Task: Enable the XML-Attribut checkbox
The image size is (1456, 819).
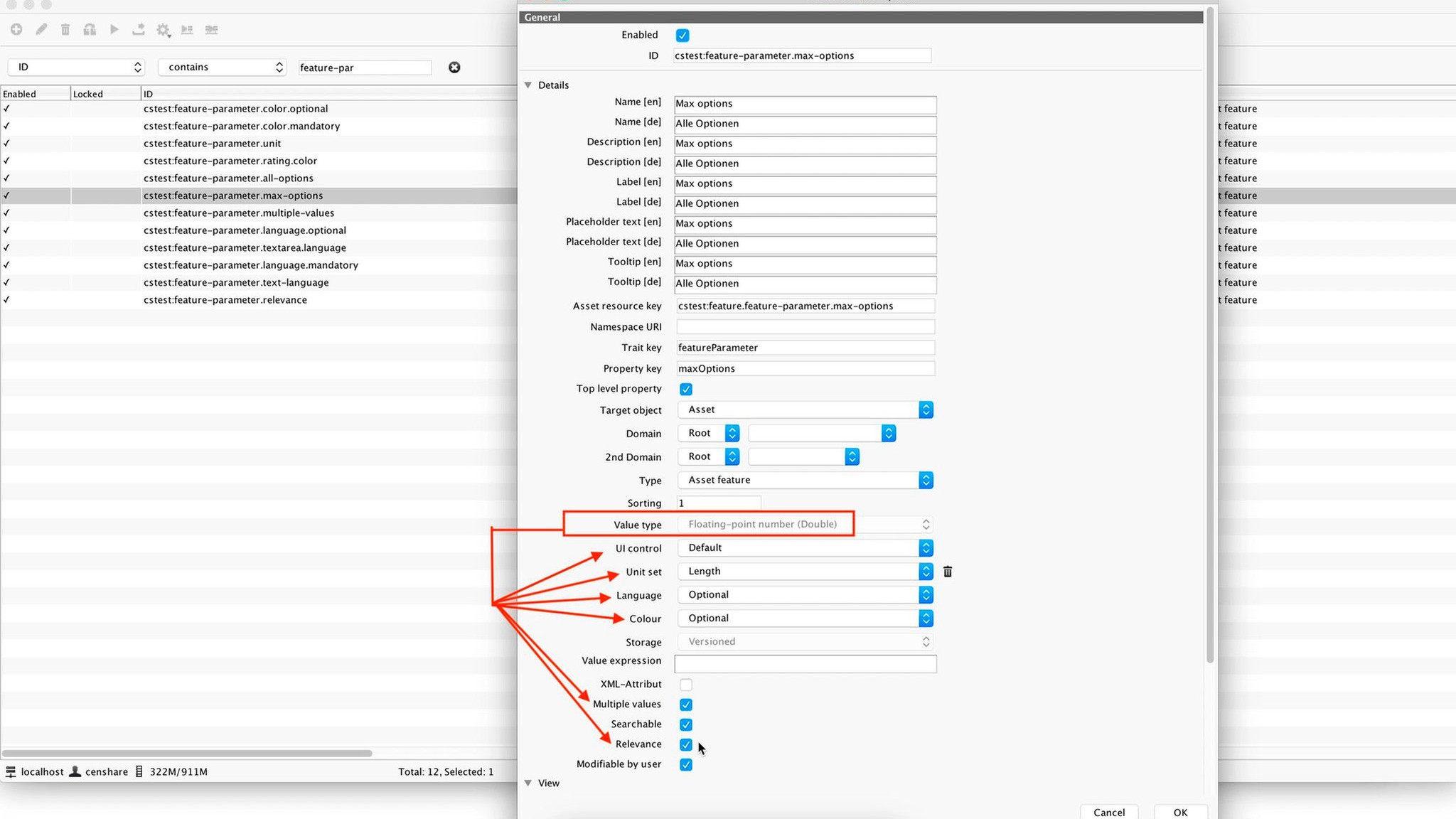Action: [685, 685]
